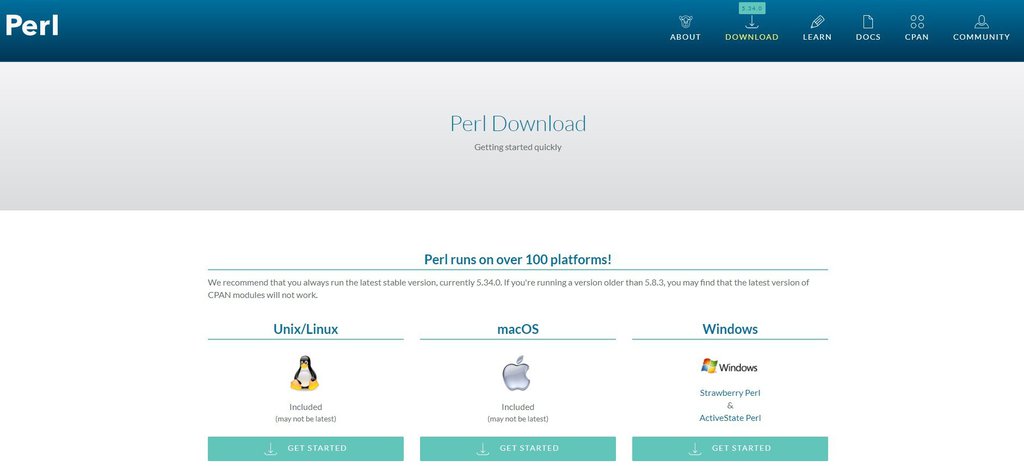Click the Download arrow icon in navigation
This screenshot has width=1024, height=466.
[x=752, y=22]
